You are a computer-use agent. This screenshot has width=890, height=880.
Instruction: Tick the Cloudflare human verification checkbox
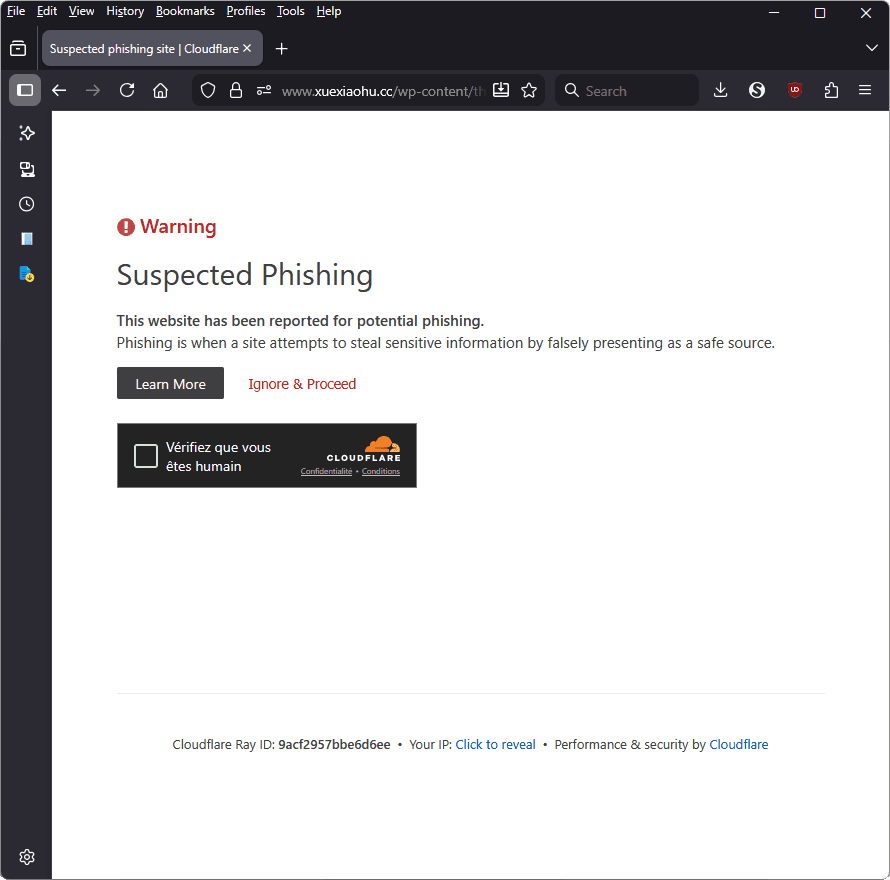[x=145, y=455]
